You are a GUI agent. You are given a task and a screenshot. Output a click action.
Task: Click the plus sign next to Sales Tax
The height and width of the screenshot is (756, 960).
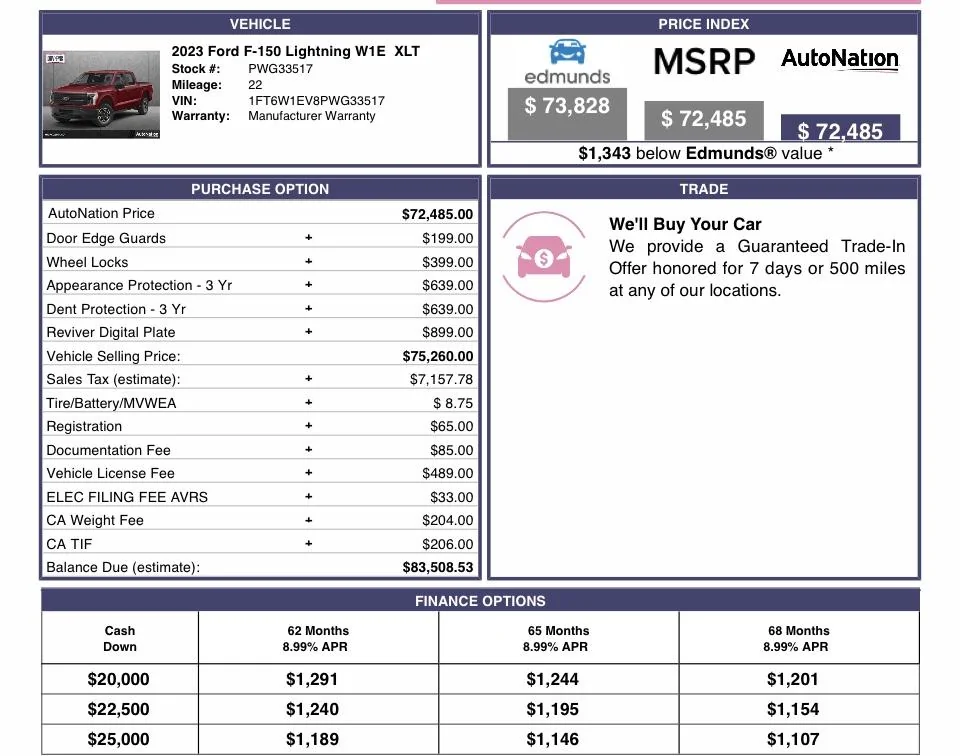tap(309, 379)
